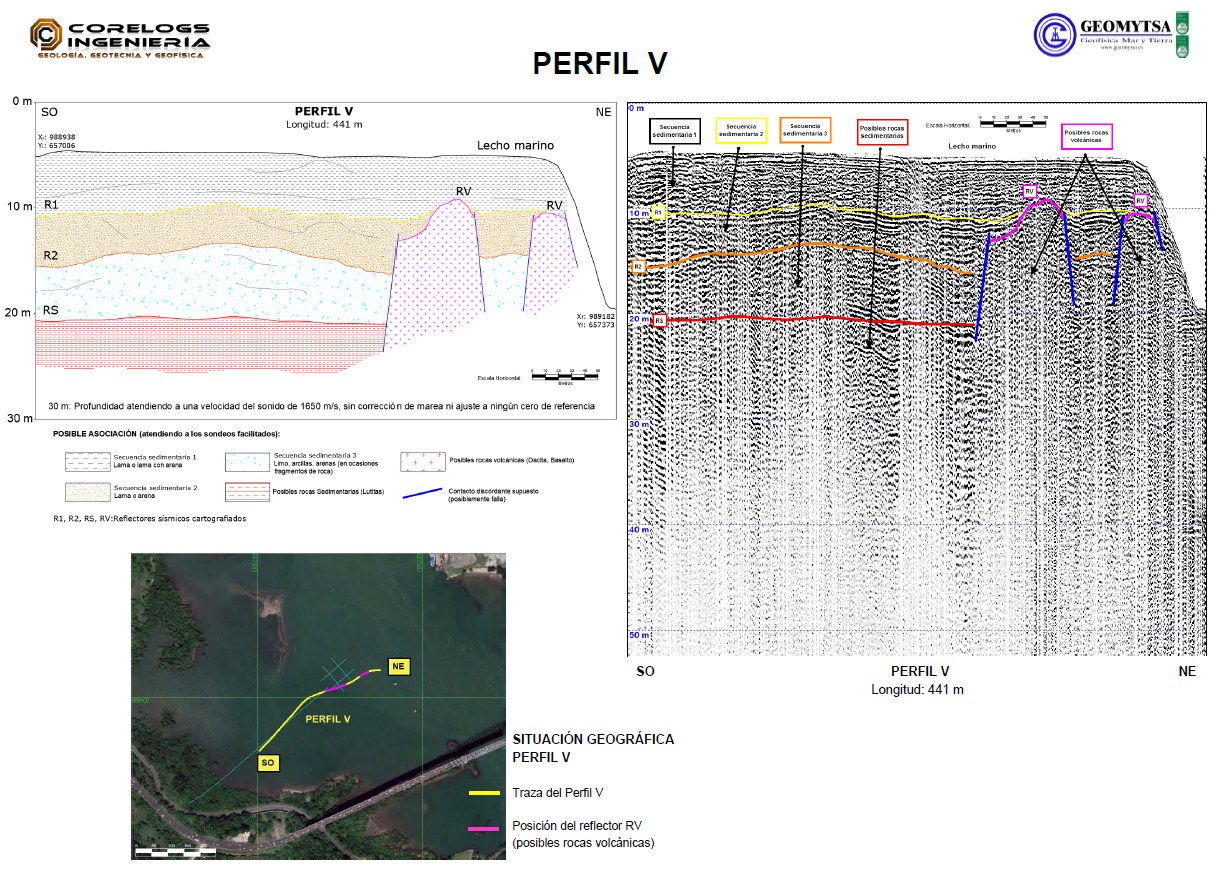Click the 50 m depth label in seismic section
The image size is (1222, 883).
coord(639,636)
